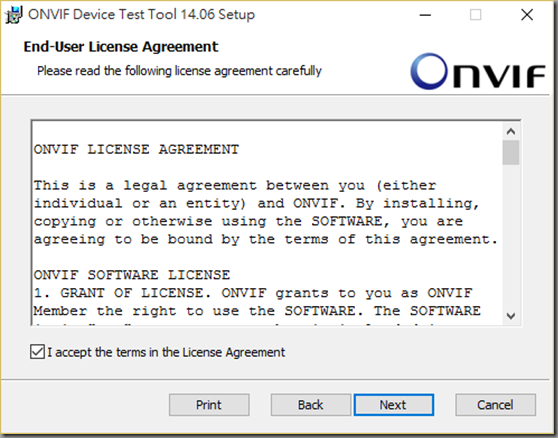Click the End-User License Agreement title
558x438 pixels.
[x=121, y=47]
